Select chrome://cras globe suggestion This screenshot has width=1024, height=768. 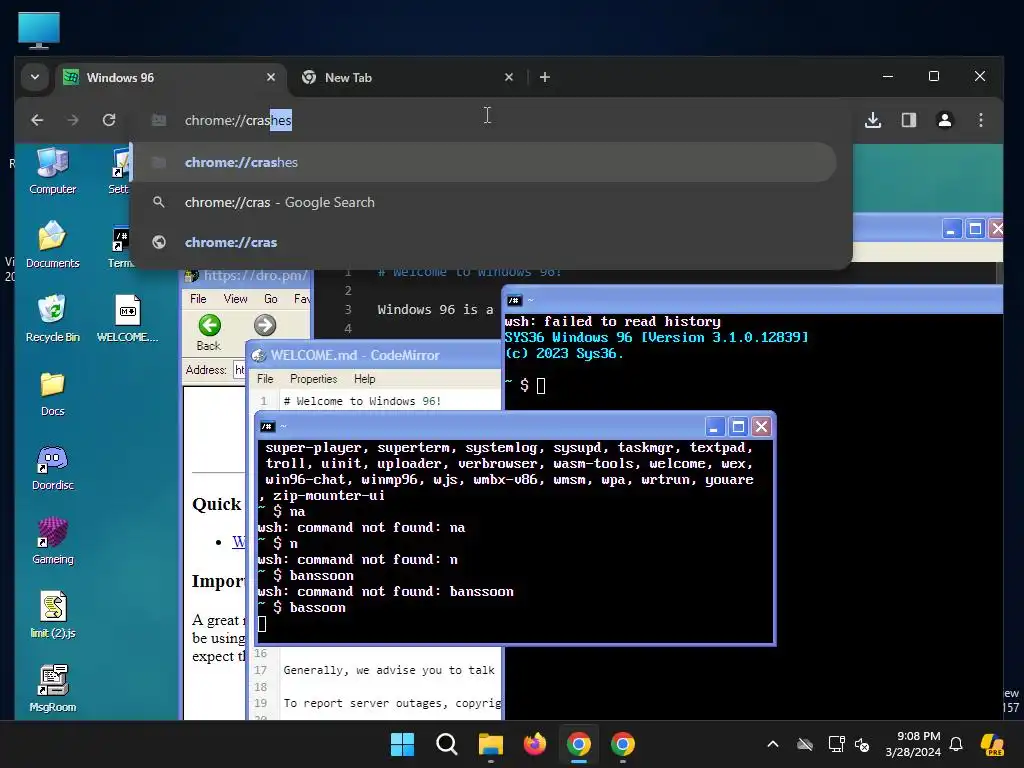coord(485,242)
